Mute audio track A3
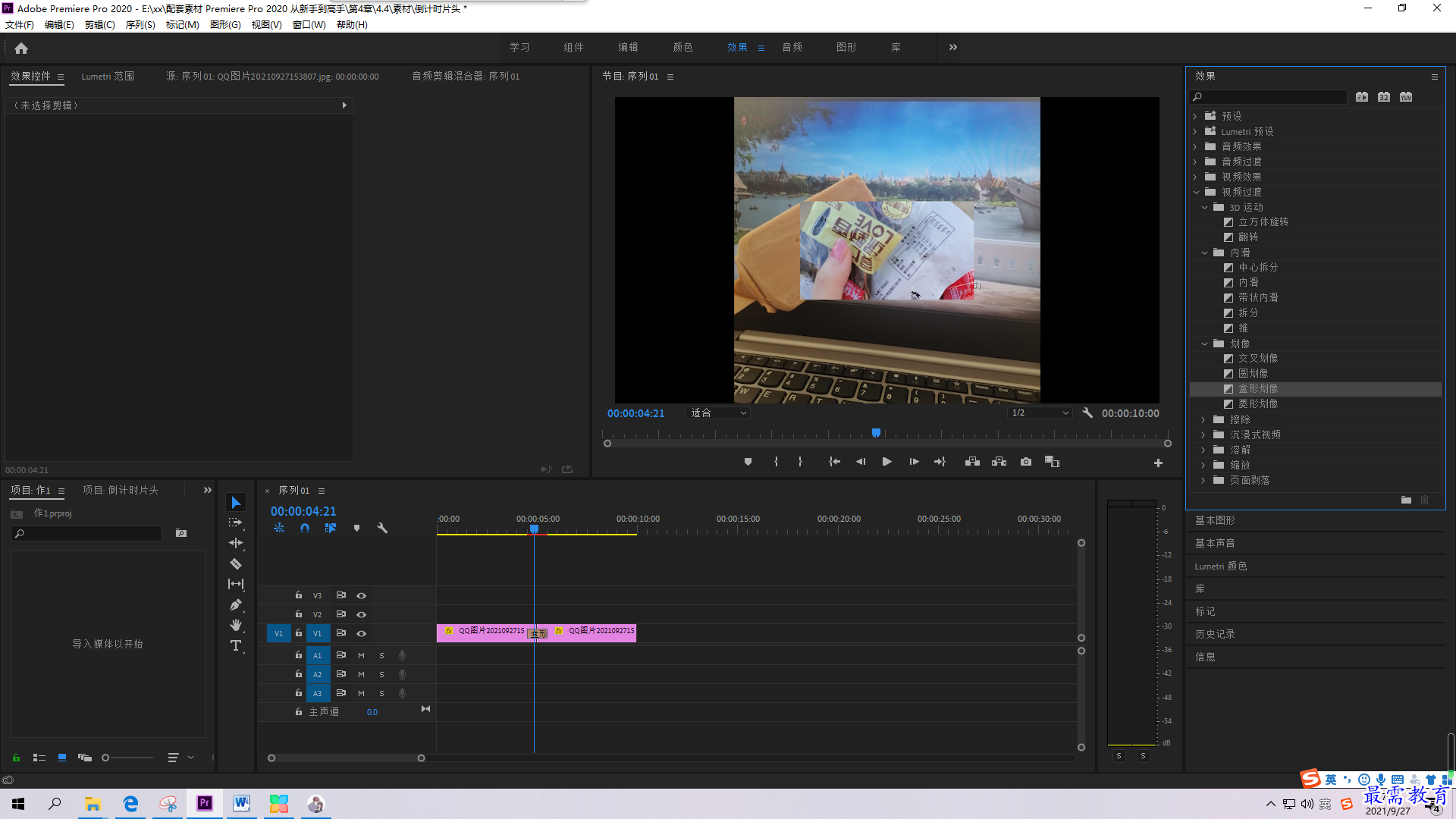Viewport: 1456px width, 819px height. [x=361, y=693]
